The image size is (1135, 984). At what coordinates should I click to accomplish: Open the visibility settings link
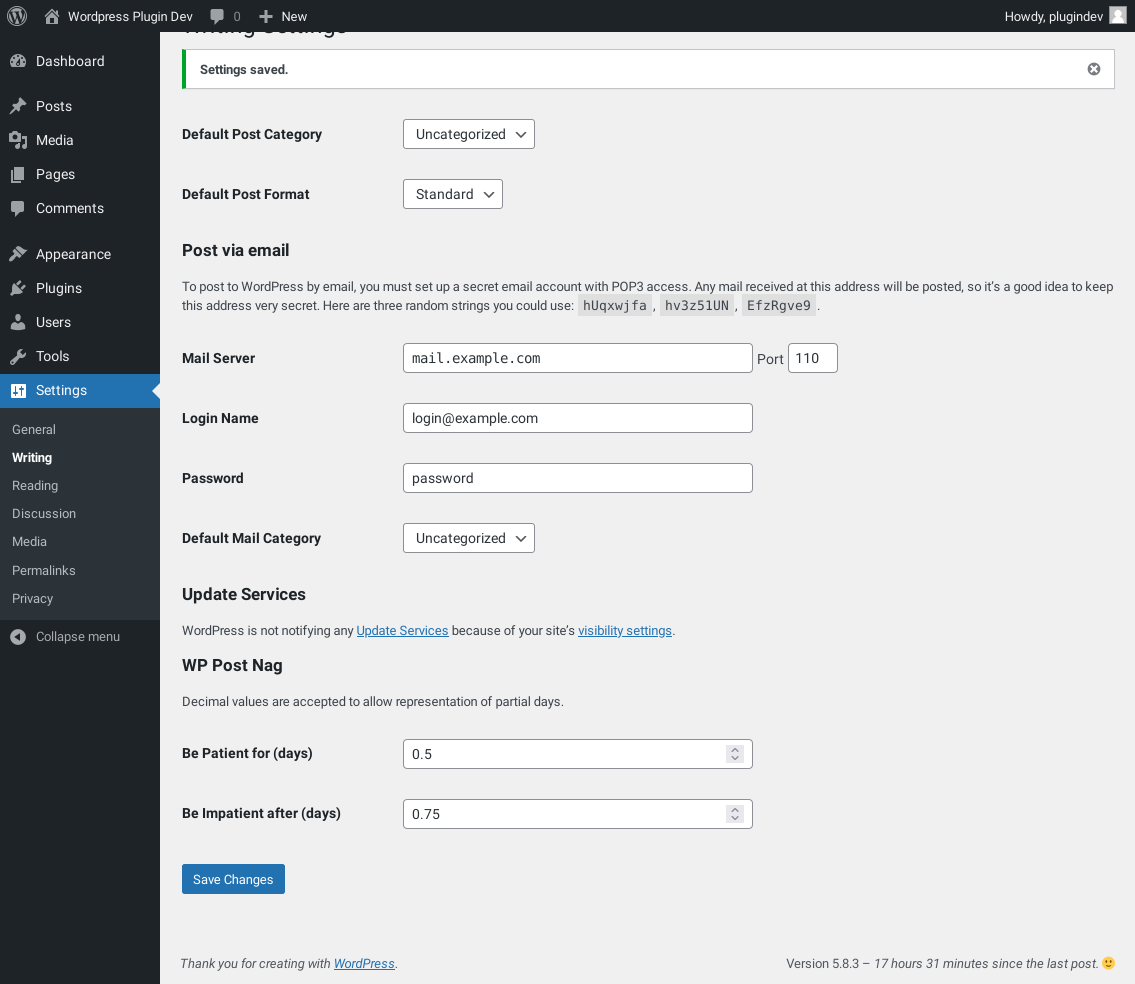(x=625, y=631)
